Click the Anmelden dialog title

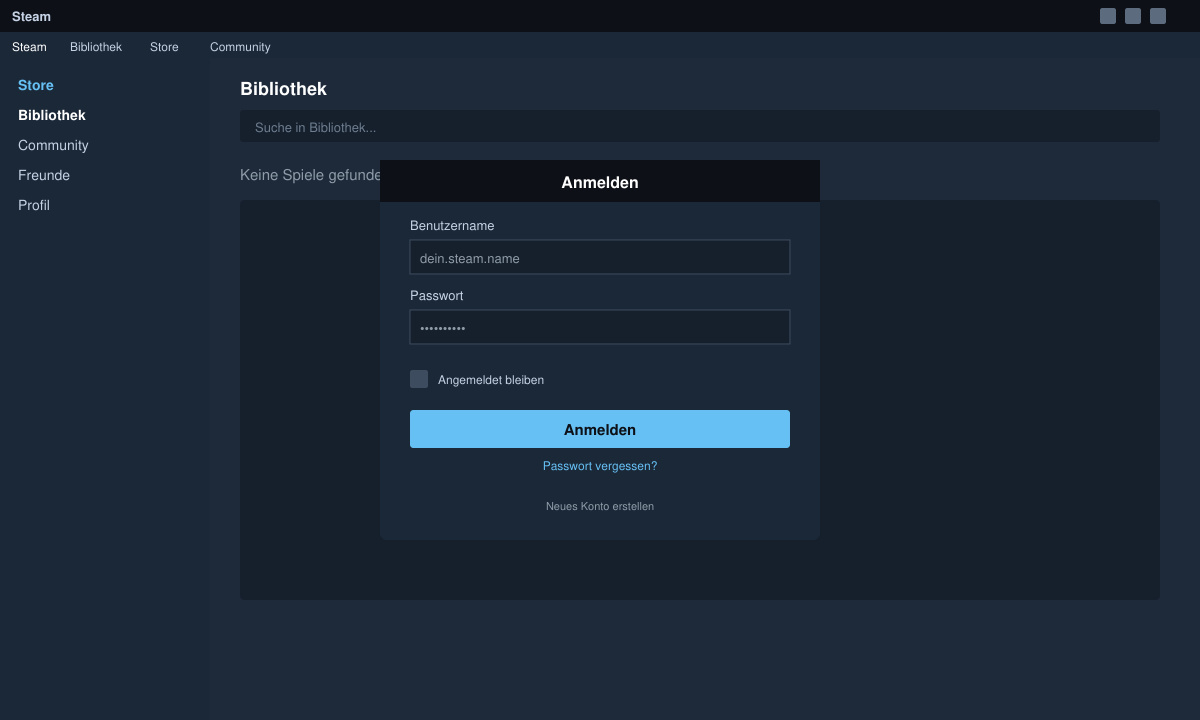[600, 182]
